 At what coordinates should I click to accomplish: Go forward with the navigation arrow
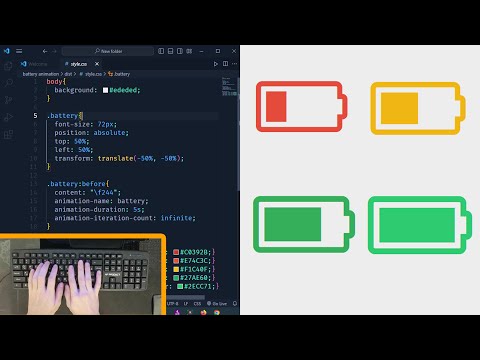pos(54,51)
